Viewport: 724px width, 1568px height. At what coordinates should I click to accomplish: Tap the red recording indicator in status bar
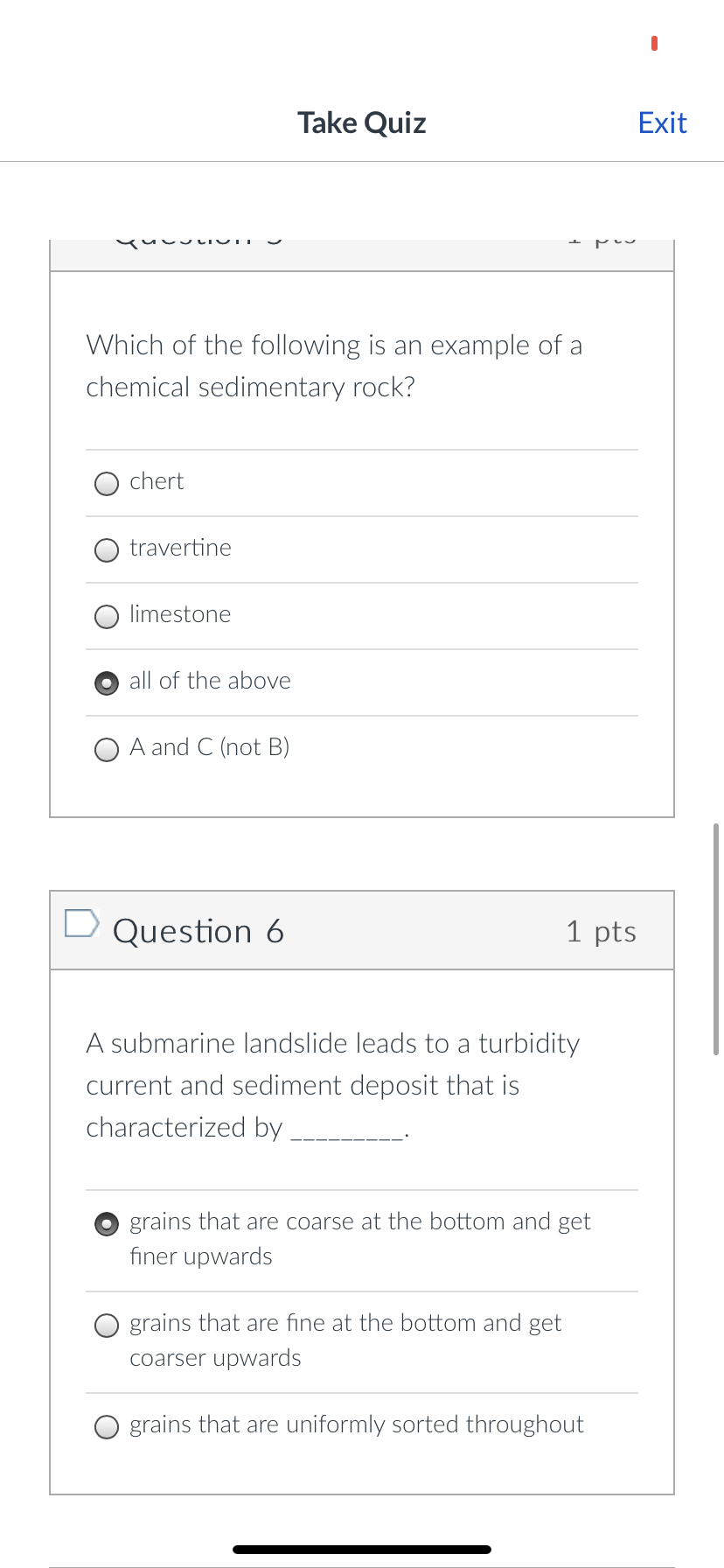pyautogui.click(x=654, y=43)
